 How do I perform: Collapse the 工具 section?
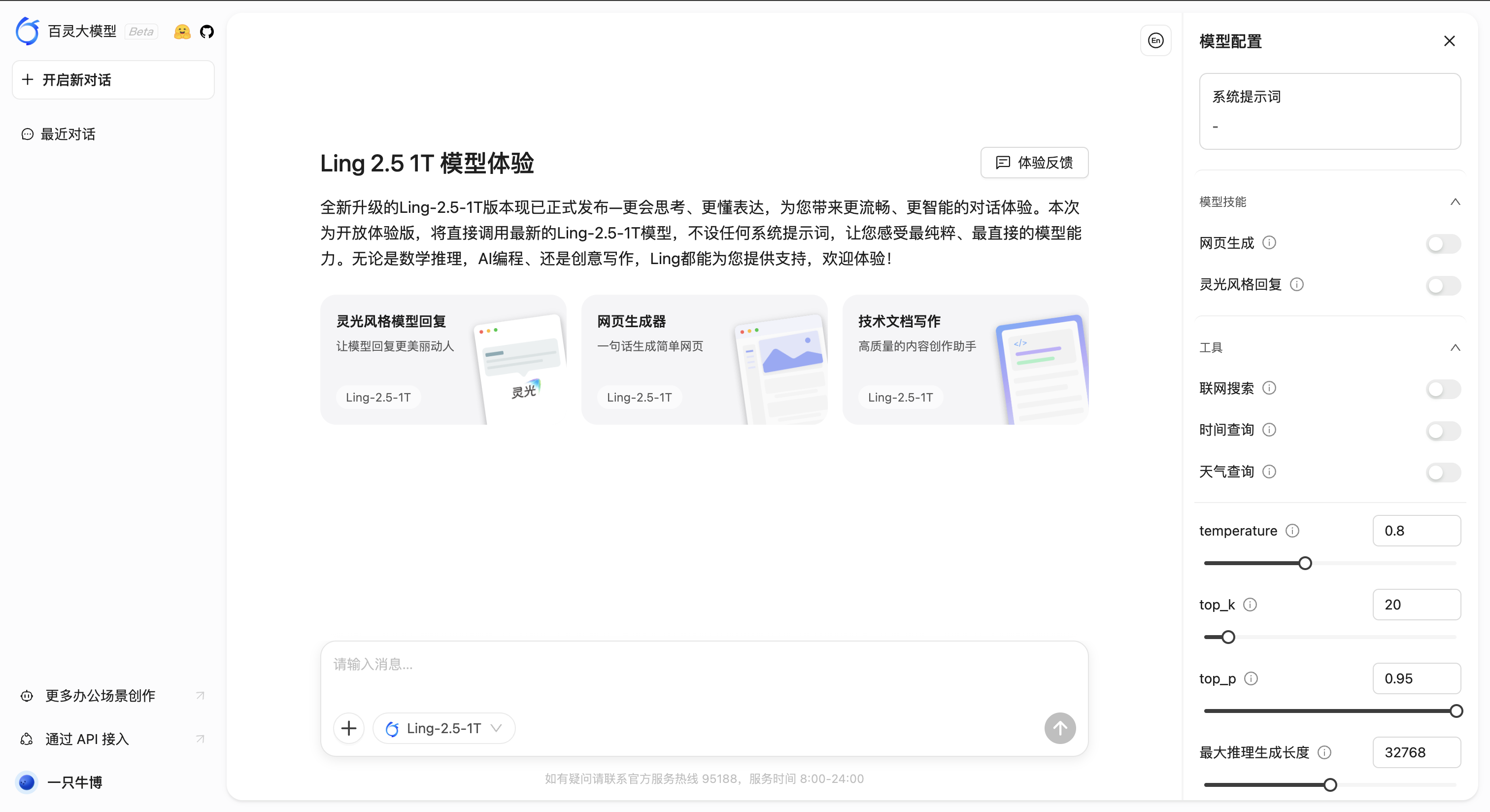[x=1456, y=347]
